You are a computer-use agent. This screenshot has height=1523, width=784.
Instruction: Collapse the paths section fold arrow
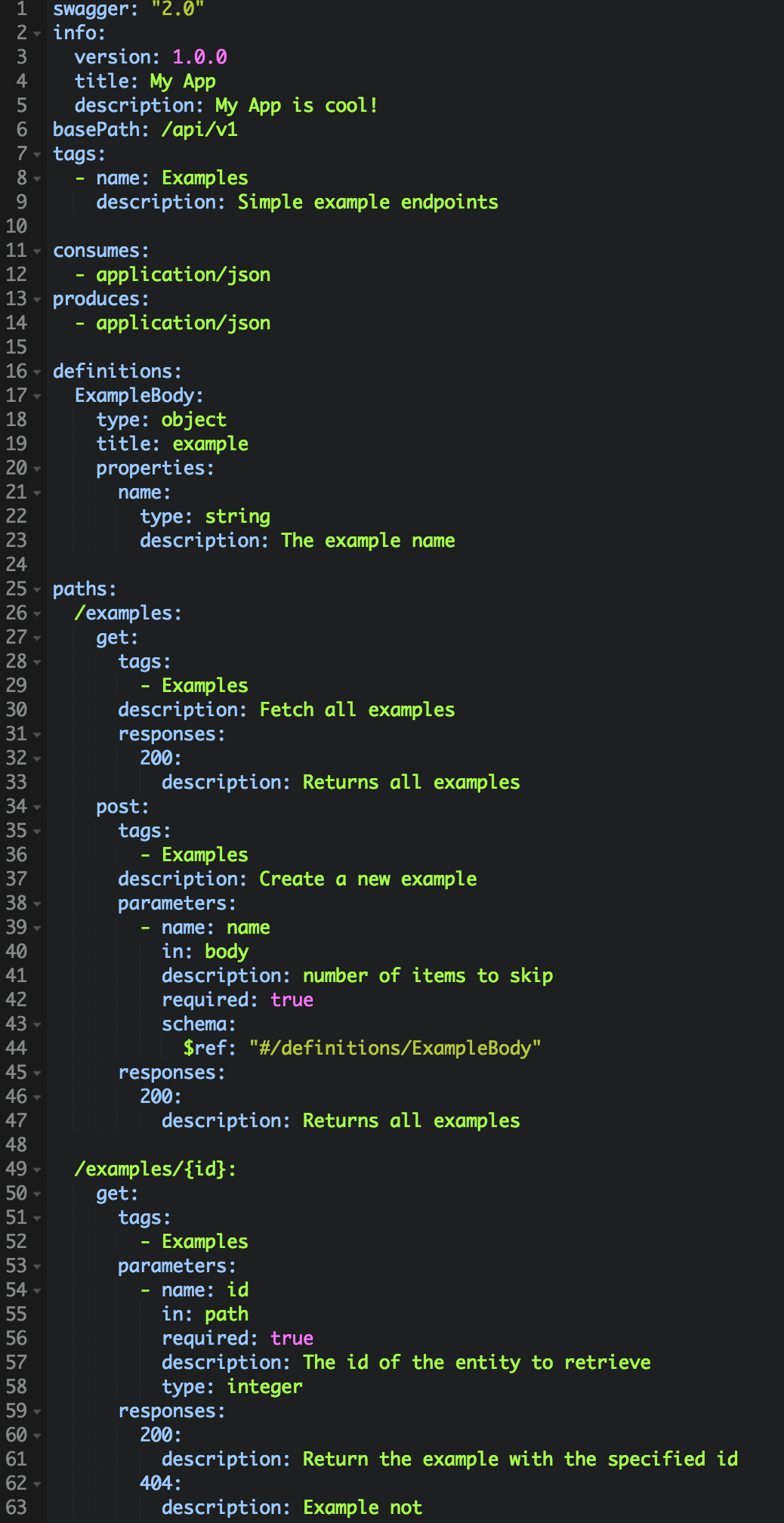[37, 589]
